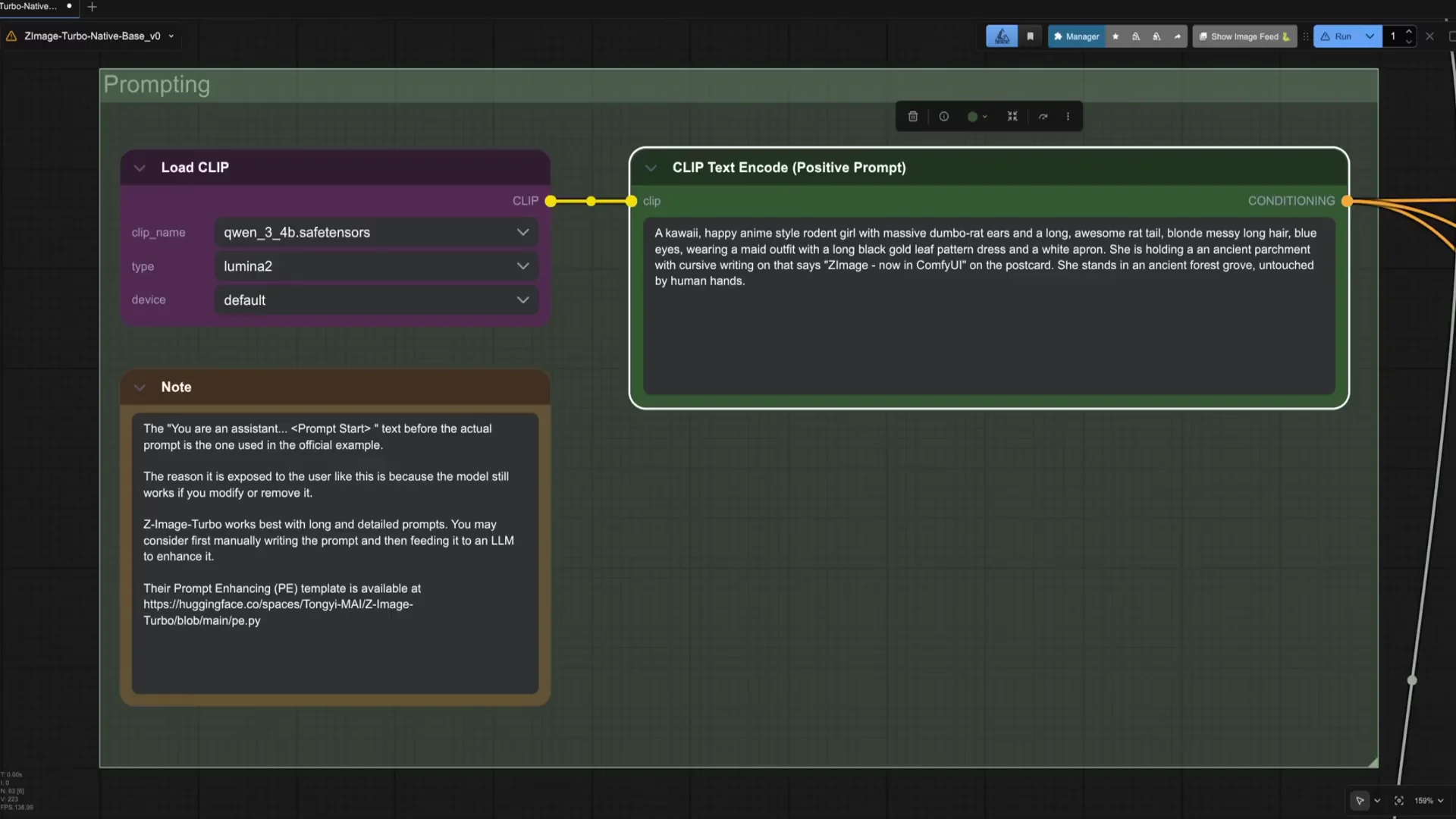Toggle Show Image Feed panel
The width and height of the screenshot is (1456, 819).
click(1244, 36)
